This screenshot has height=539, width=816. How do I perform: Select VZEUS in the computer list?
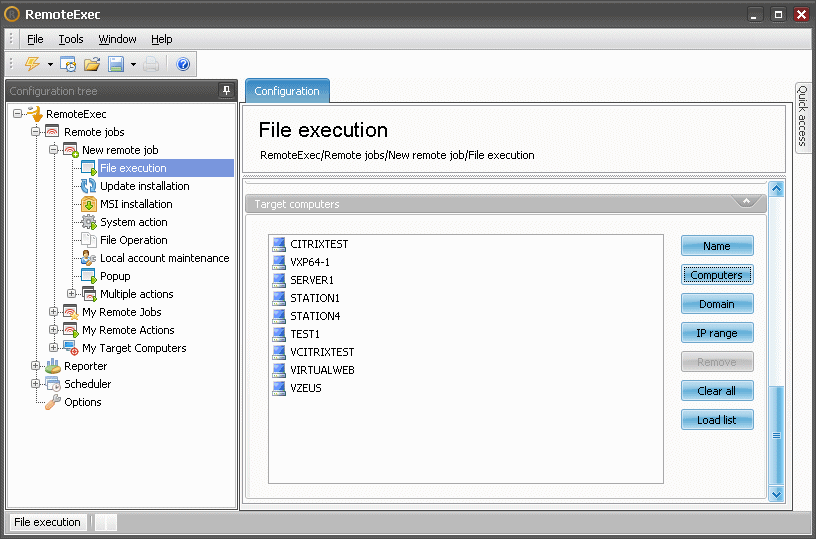pyautogui.click(x=305, y=388)
